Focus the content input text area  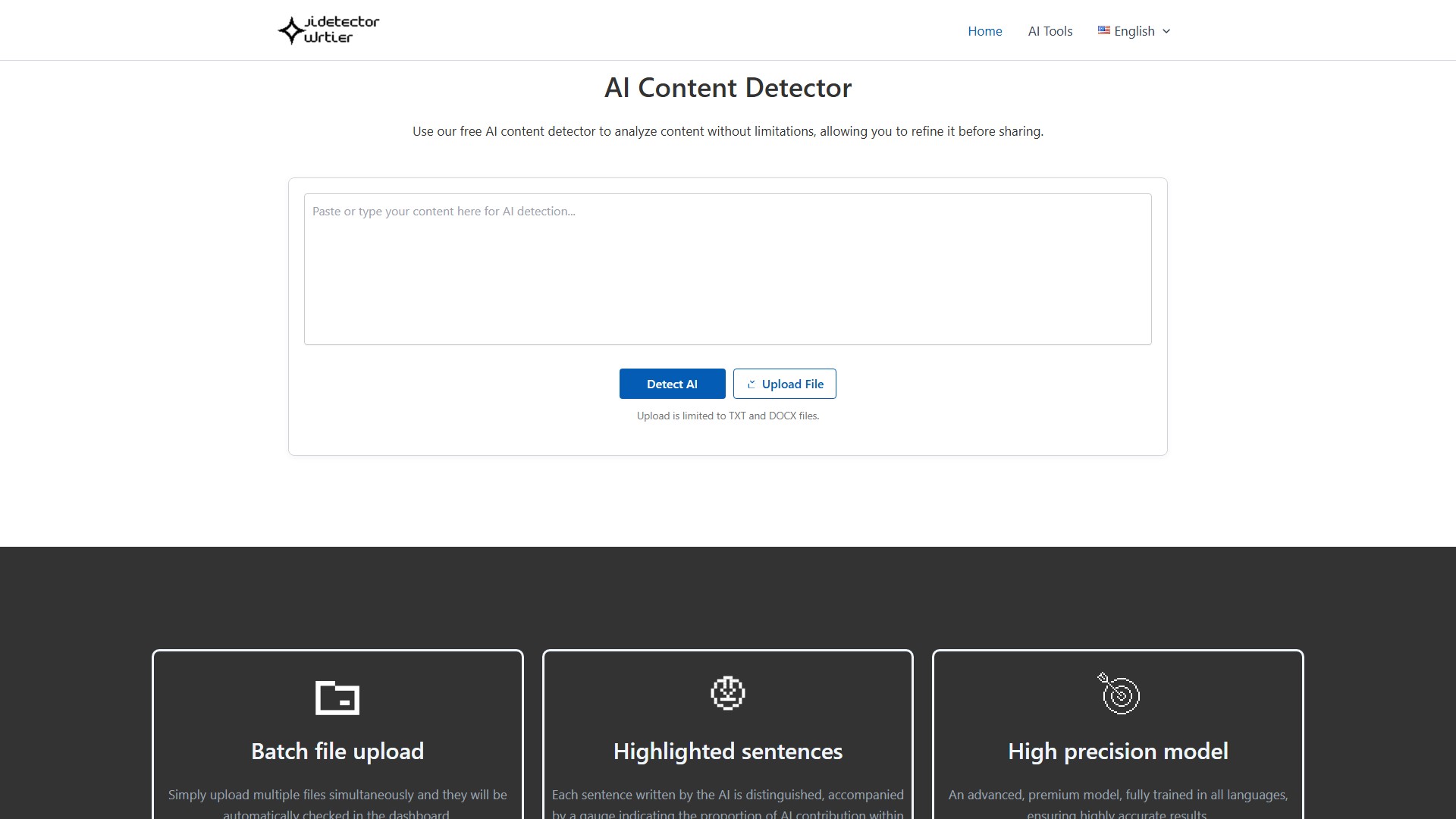pos(727,269)
